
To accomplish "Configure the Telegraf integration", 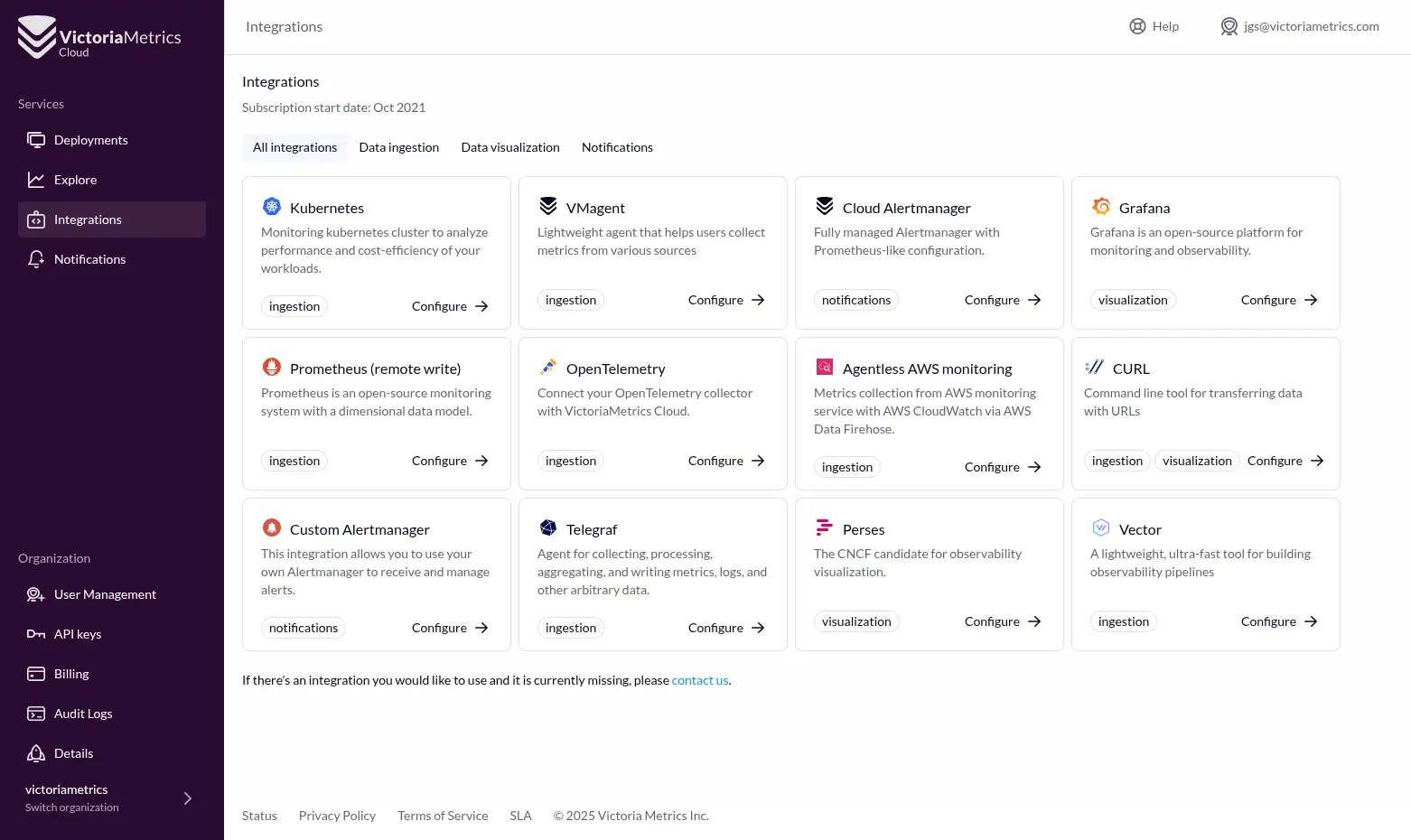I will pos(726,628).
